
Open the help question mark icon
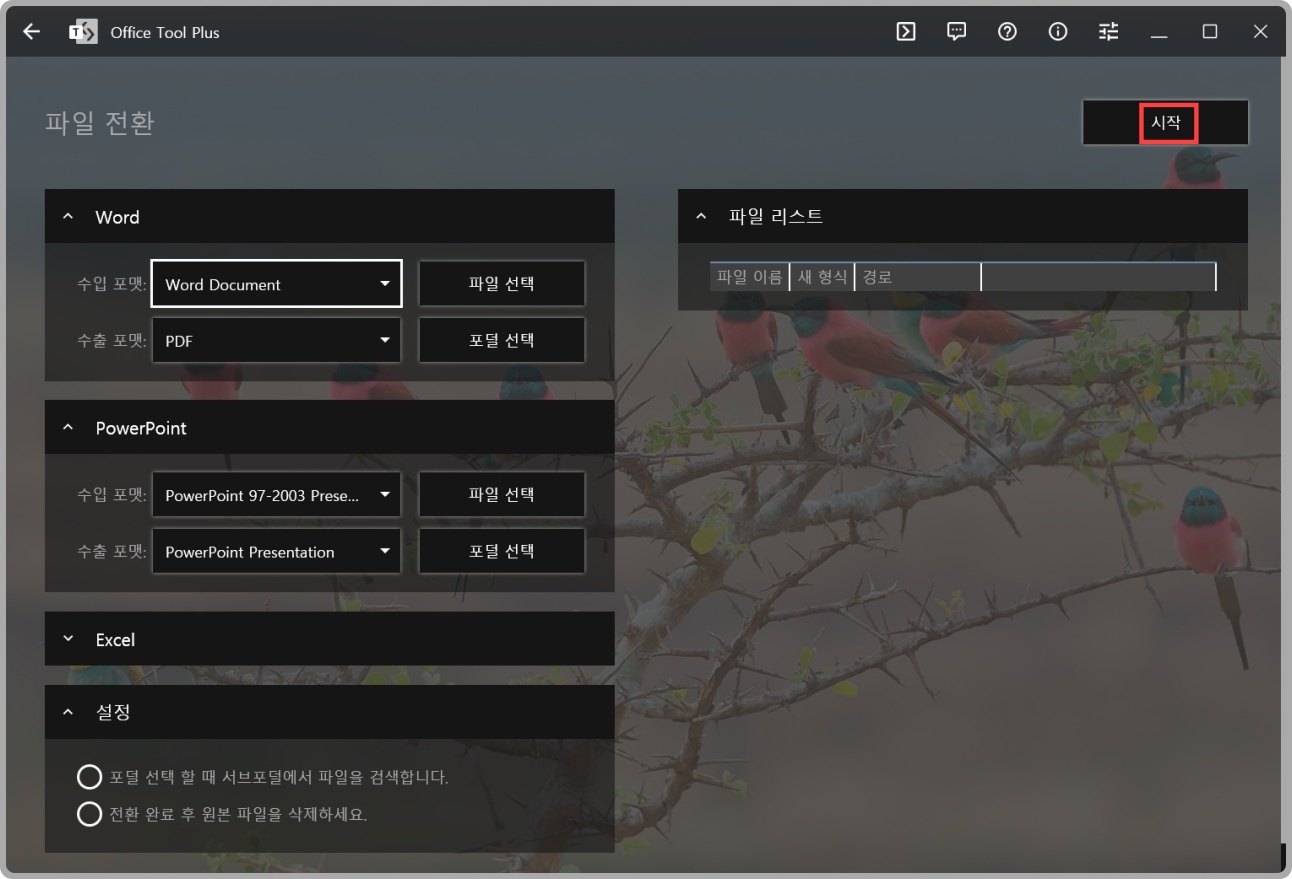[x=1008, y=32]
